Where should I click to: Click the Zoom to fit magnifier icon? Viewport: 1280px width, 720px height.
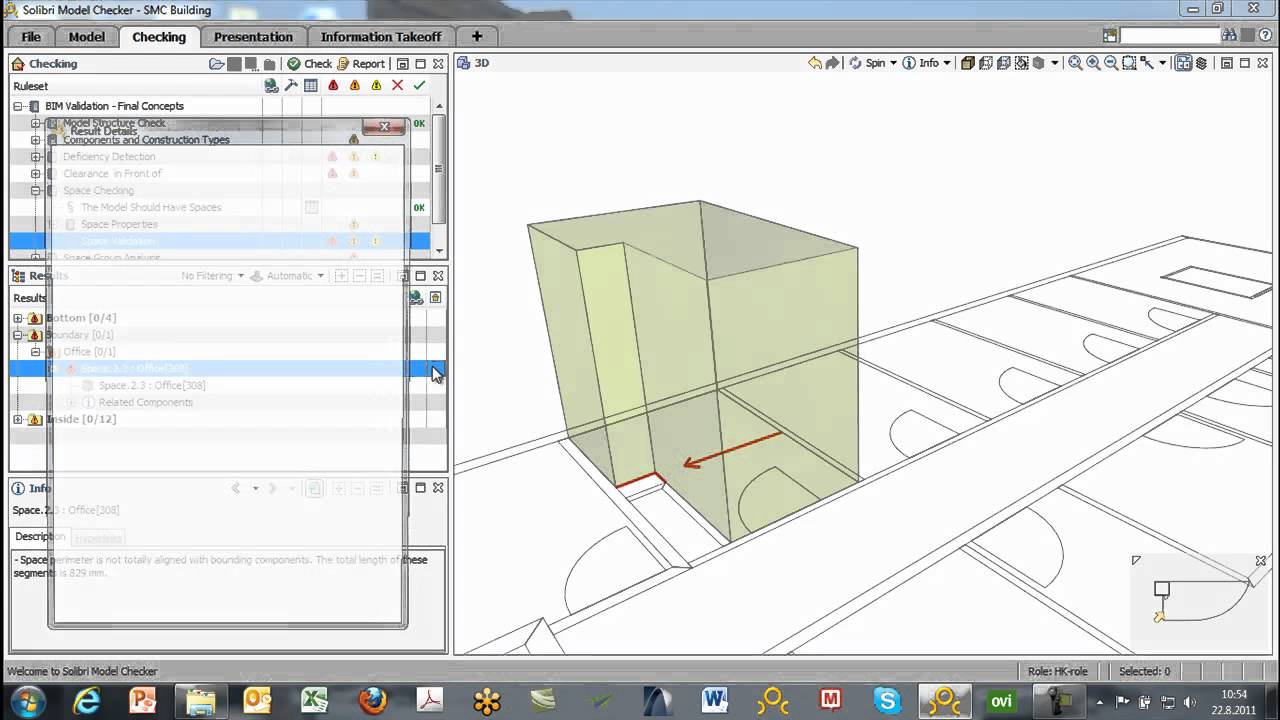point(1076,63)
